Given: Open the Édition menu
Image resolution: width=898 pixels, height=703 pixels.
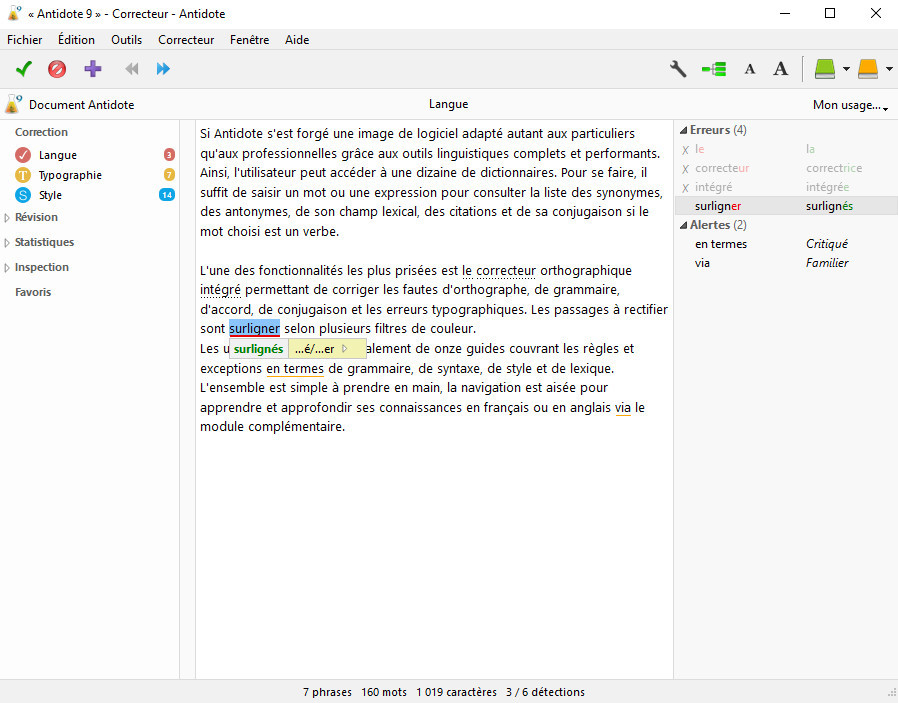Looking at the screenshot, I should pyautogui.click(x=76, y=40).
